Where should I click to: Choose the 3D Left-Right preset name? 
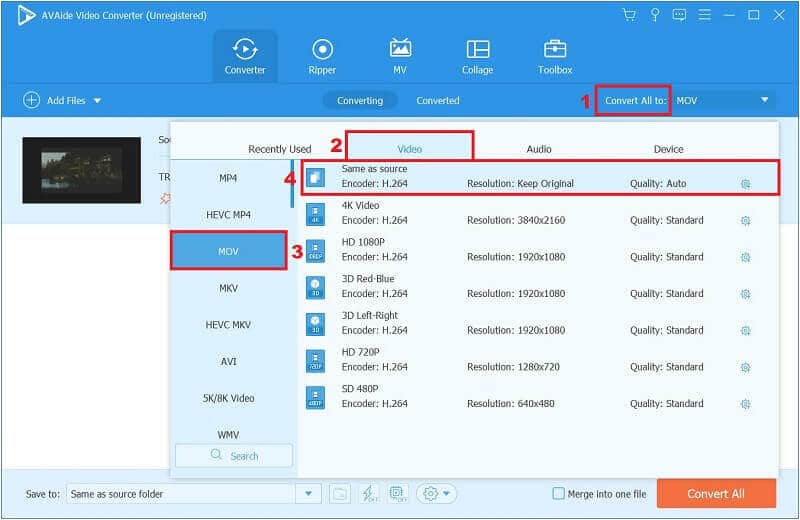tap(369, 316)
